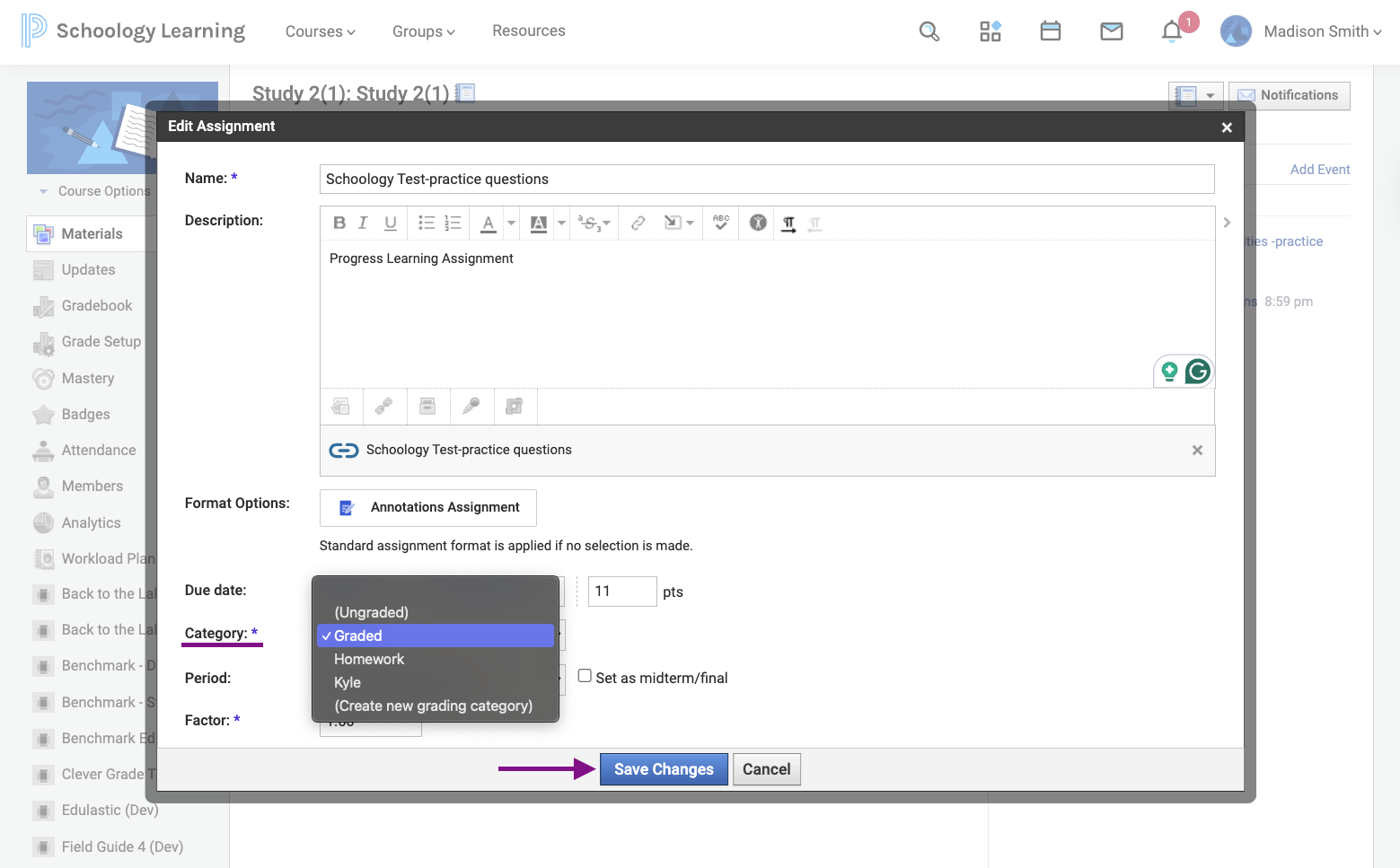The image size is (1400, 868).
Task: Select the (Ungraded) category option
Action: [436, 612]
